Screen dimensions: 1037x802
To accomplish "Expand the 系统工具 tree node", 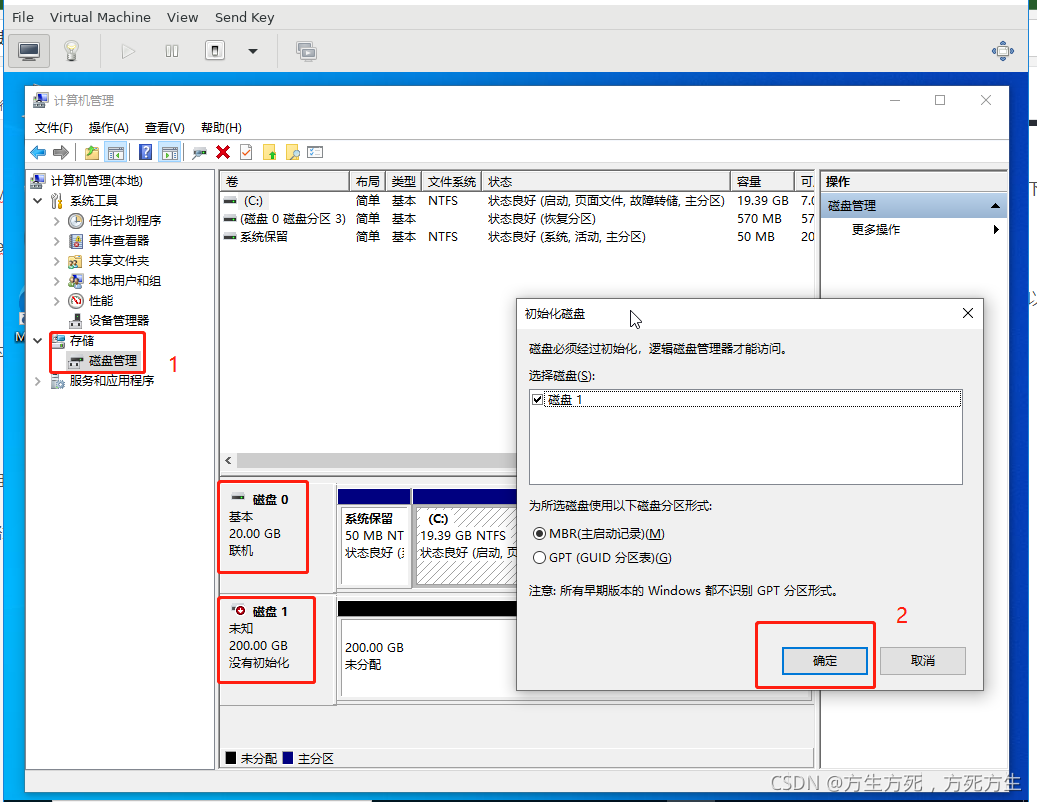I will coord(38,200).
